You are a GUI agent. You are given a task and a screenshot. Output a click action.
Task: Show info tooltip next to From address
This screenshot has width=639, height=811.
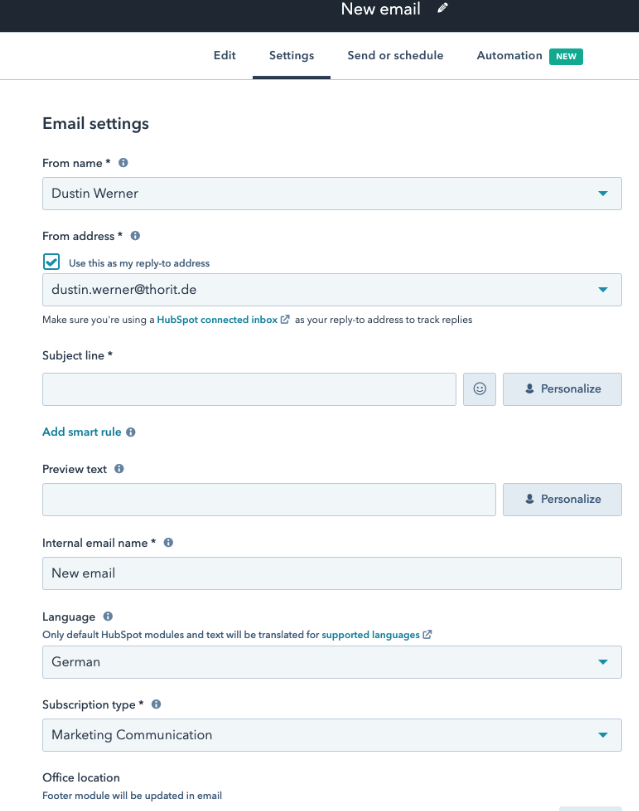pyautogui.click(x=135, y=236)
